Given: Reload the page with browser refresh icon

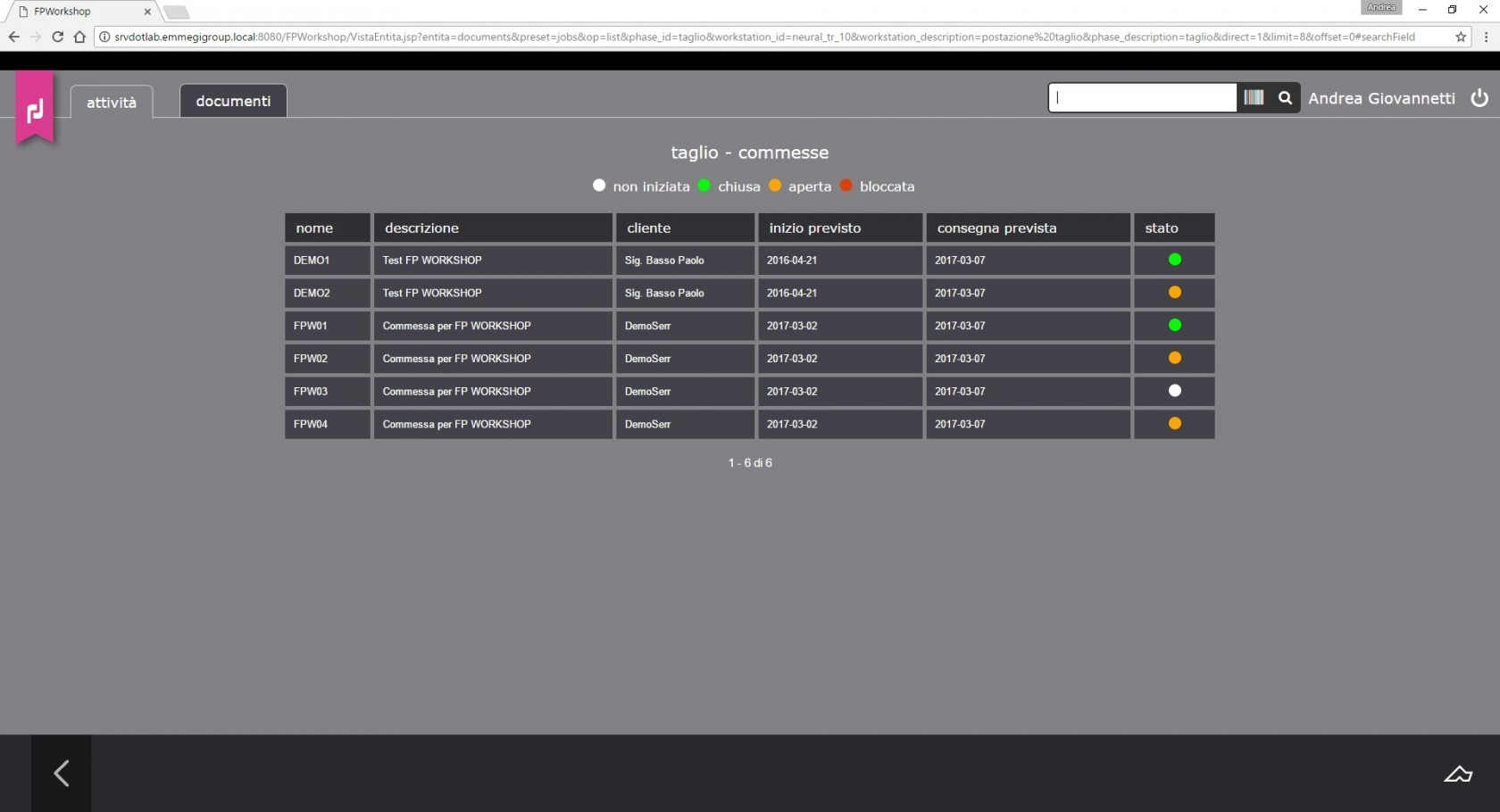Looking at the screenshot, I should (57, 37).
